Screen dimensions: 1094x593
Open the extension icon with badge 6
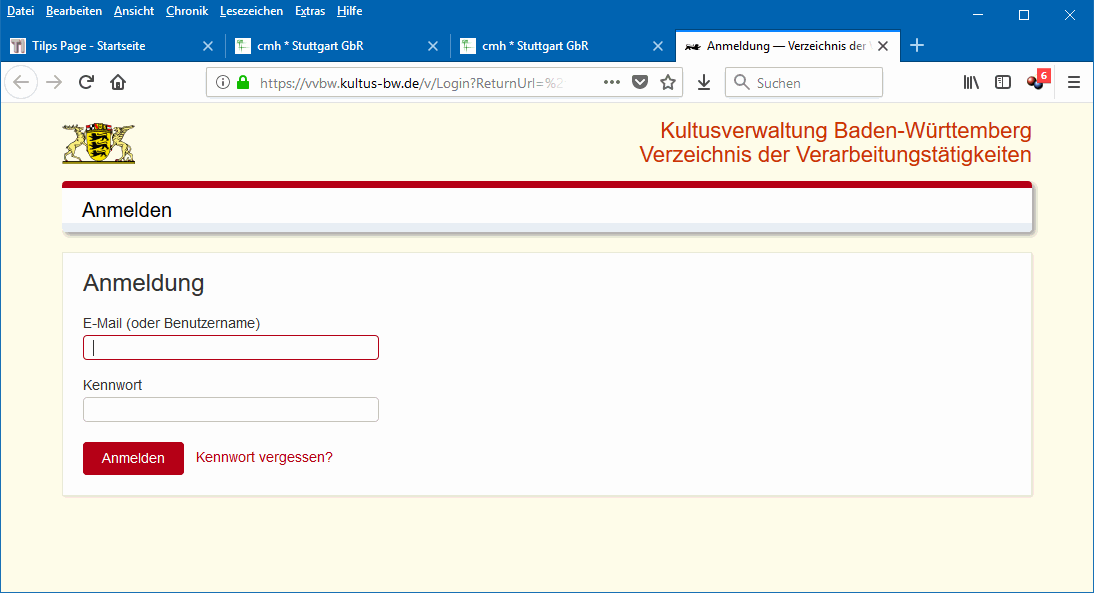(x=1037, y=82)
